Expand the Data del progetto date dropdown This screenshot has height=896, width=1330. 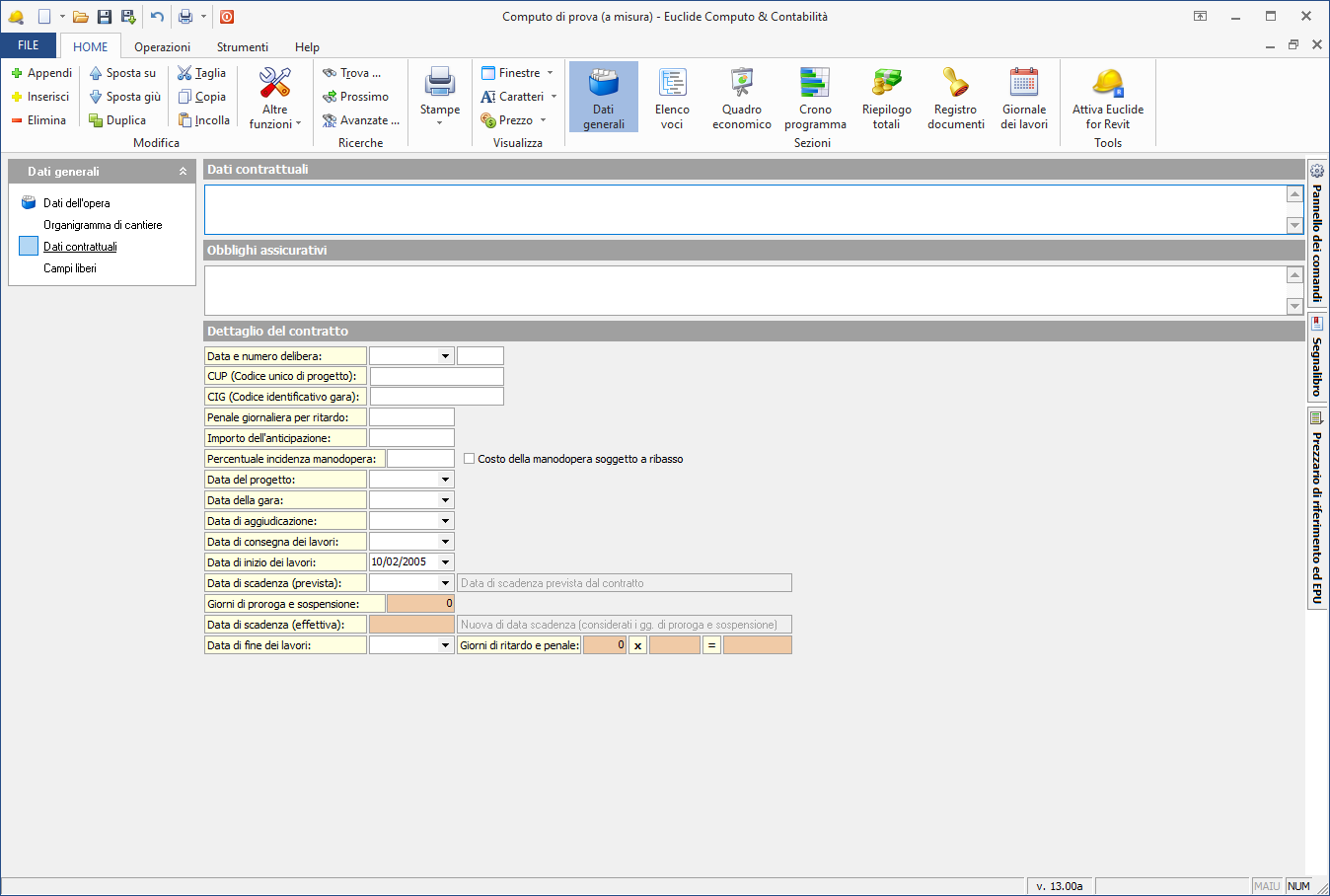pos(445,480)
